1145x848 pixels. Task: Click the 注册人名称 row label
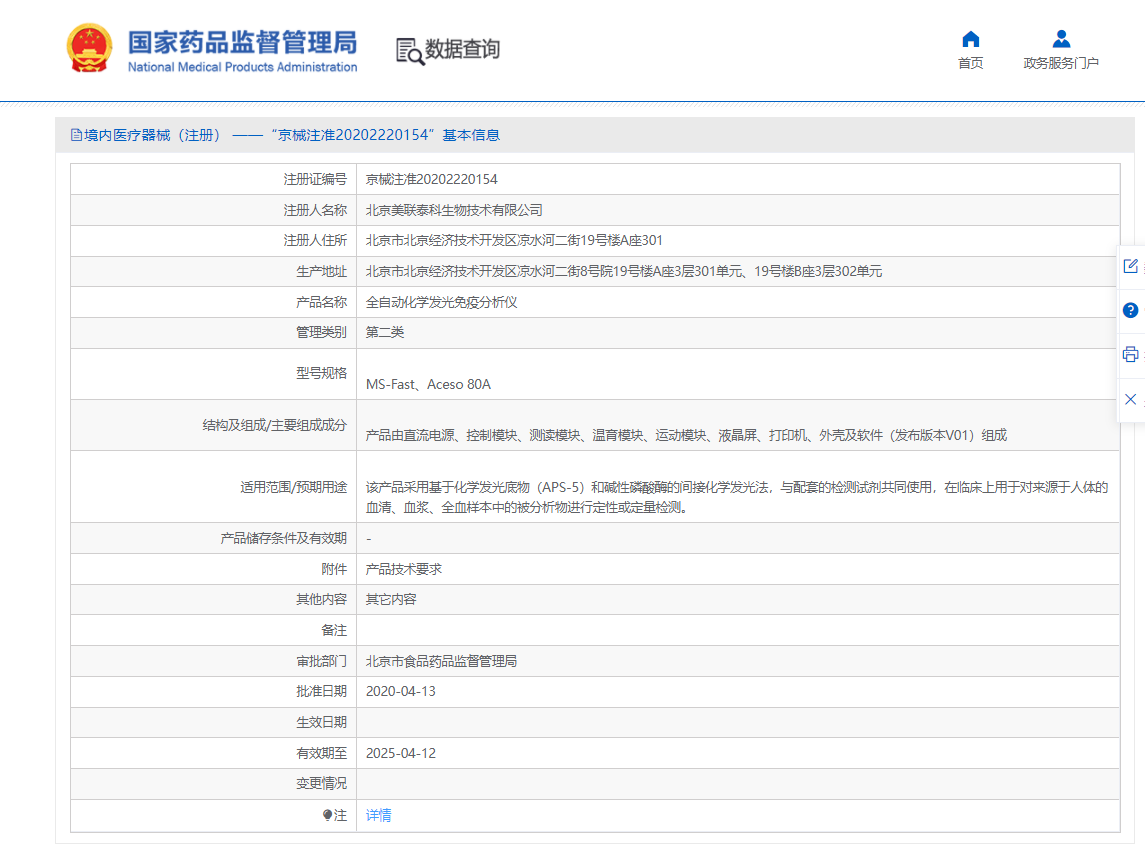click(x=315, y=210)
